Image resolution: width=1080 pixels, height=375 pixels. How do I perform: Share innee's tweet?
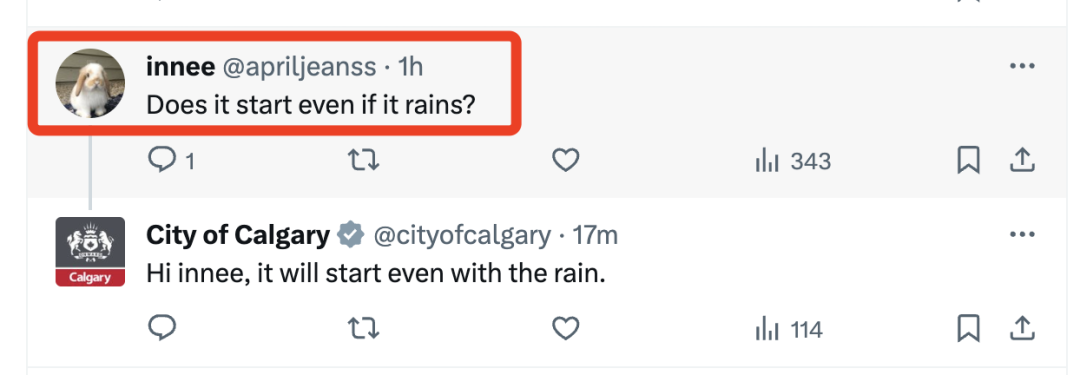coord(1023,161)
